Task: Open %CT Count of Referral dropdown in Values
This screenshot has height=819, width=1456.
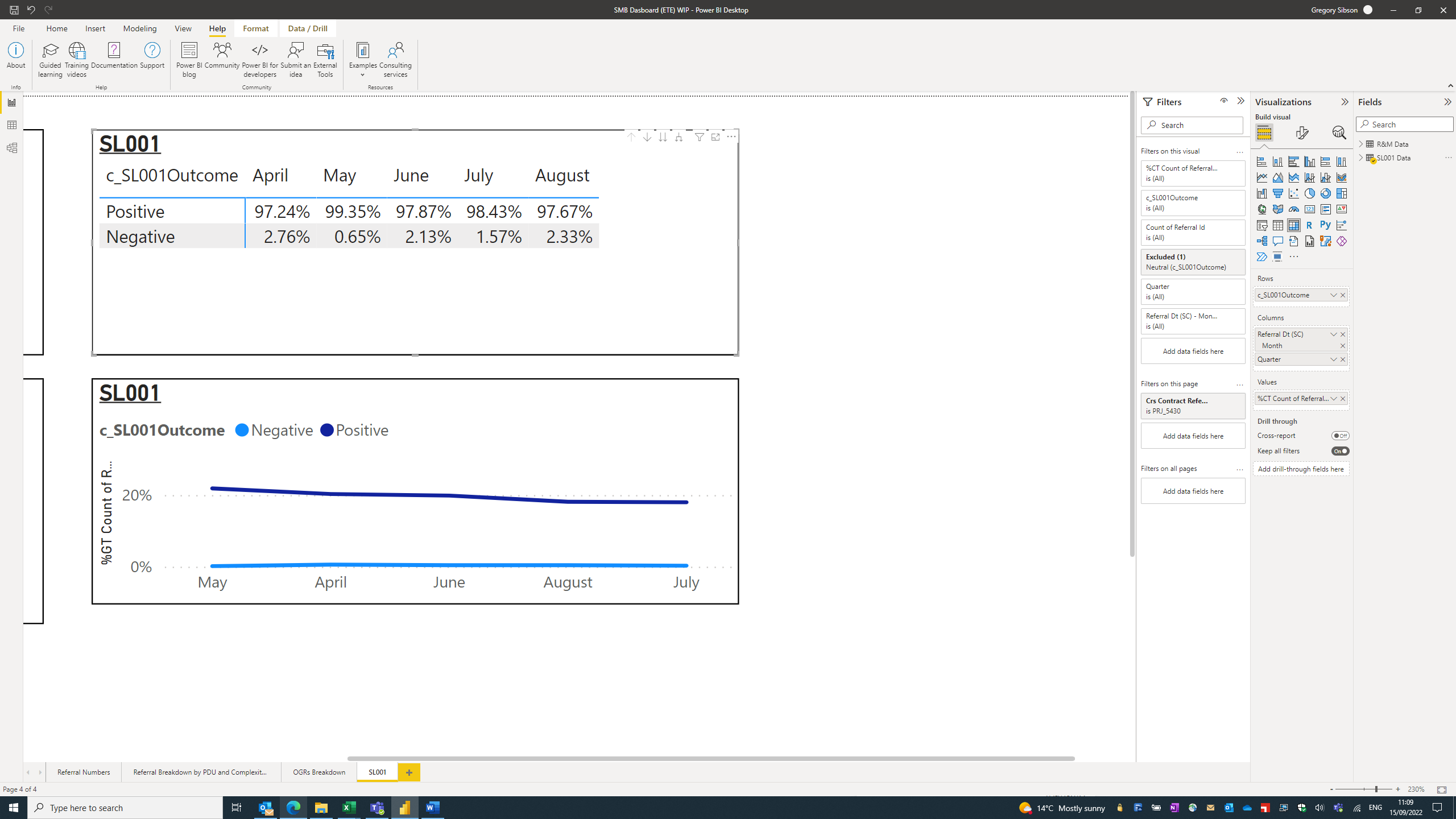Action: click(x=1333, y=399)
